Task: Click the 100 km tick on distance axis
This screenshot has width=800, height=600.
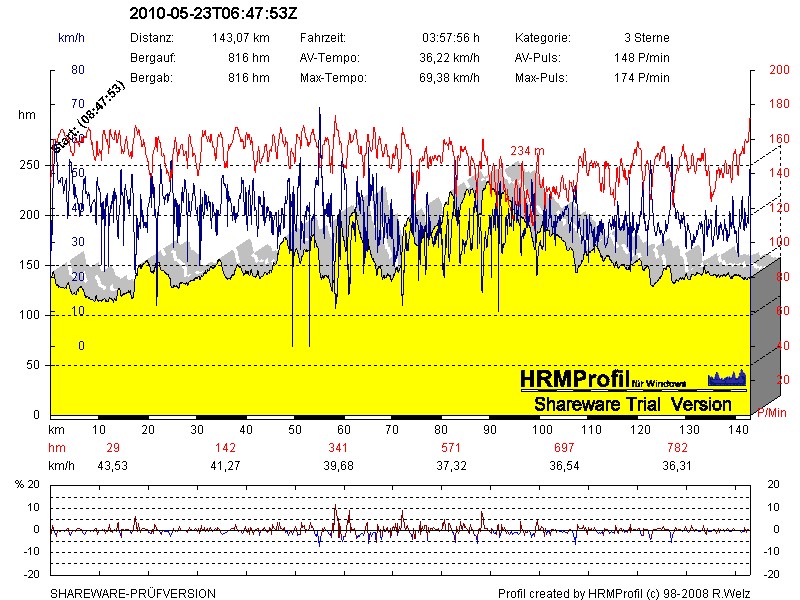Action: pos(542,429)
